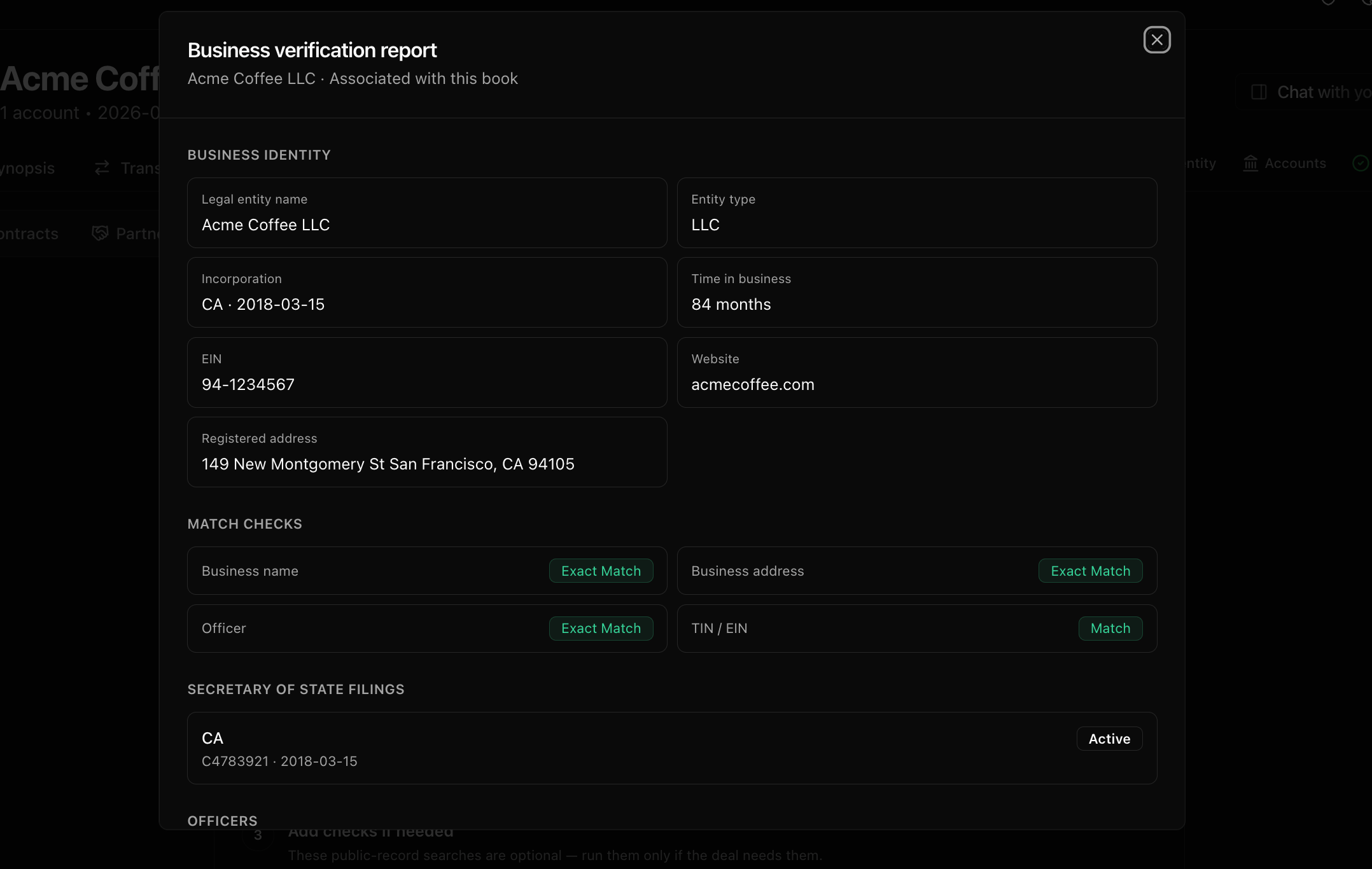Select the CA filing number C4783921 line
1372x869 pixels.
click(279, 761)
